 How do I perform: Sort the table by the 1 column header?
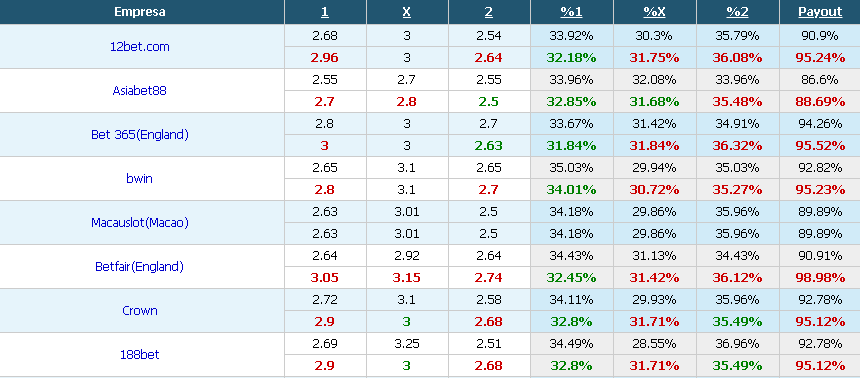325,12
